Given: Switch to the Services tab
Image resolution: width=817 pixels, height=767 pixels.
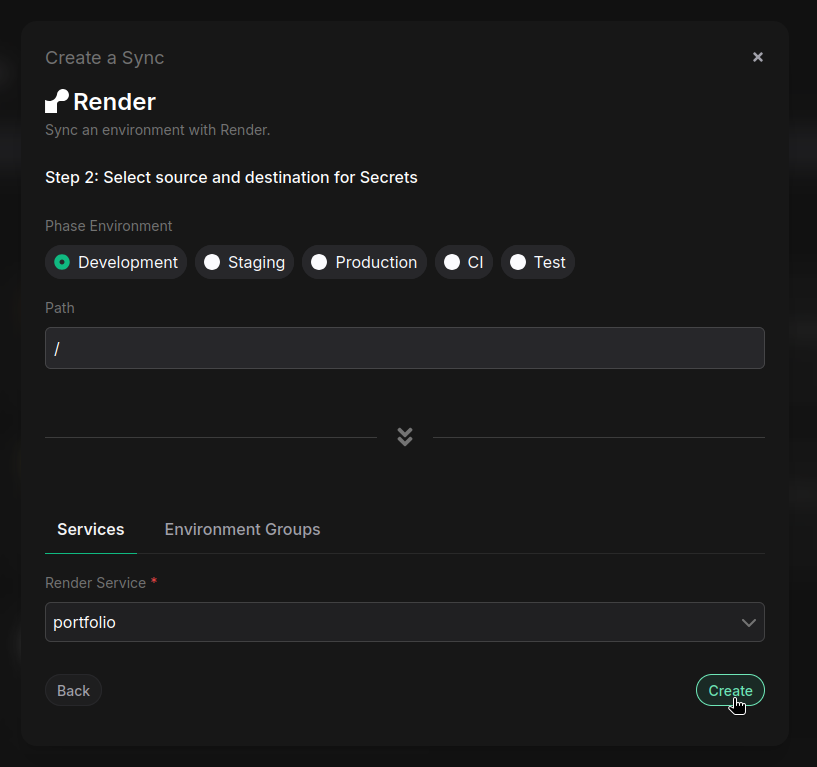Looking at the screenshot, I should coord(91,529).
